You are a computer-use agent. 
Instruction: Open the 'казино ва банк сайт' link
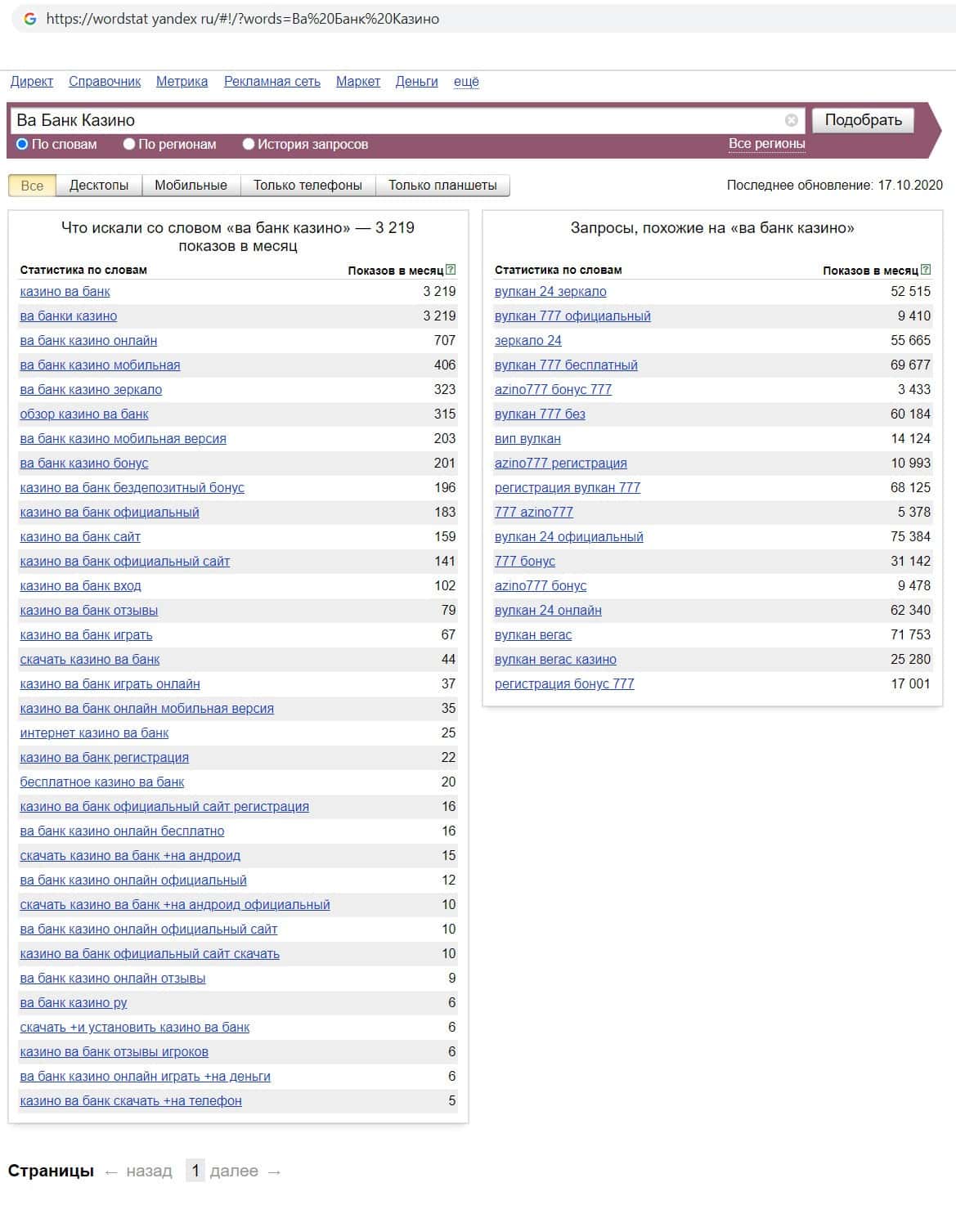point(80,537)
